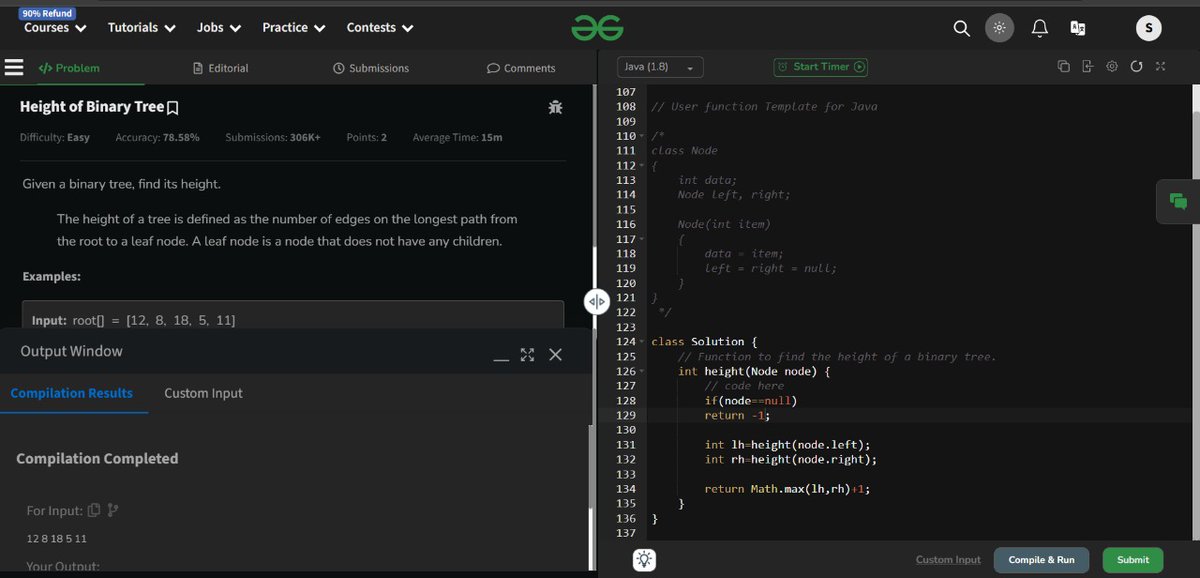Collapse the fold arrow at line 112
The width and height of the screenshot is (1200, 578).
click(x=644, y=165)
